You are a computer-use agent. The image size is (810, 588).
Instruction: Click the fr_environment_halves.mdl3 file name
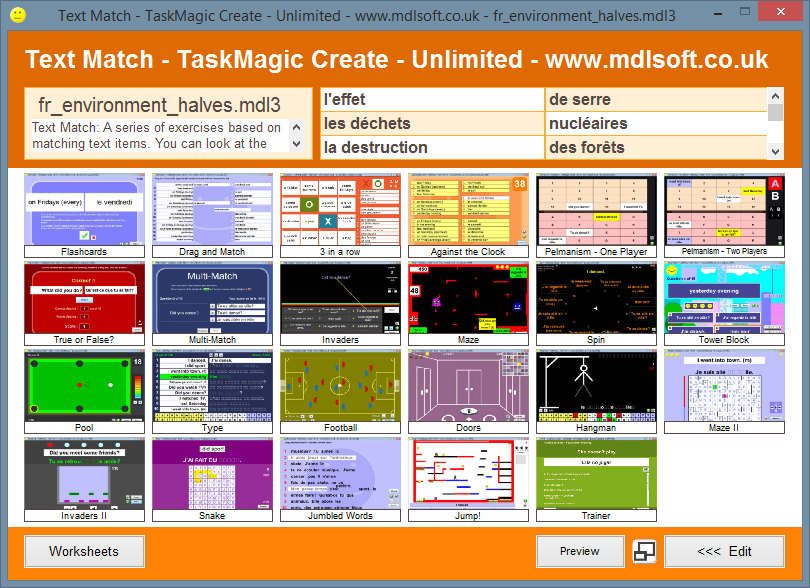pyautogui.click(x=159, y=105)
